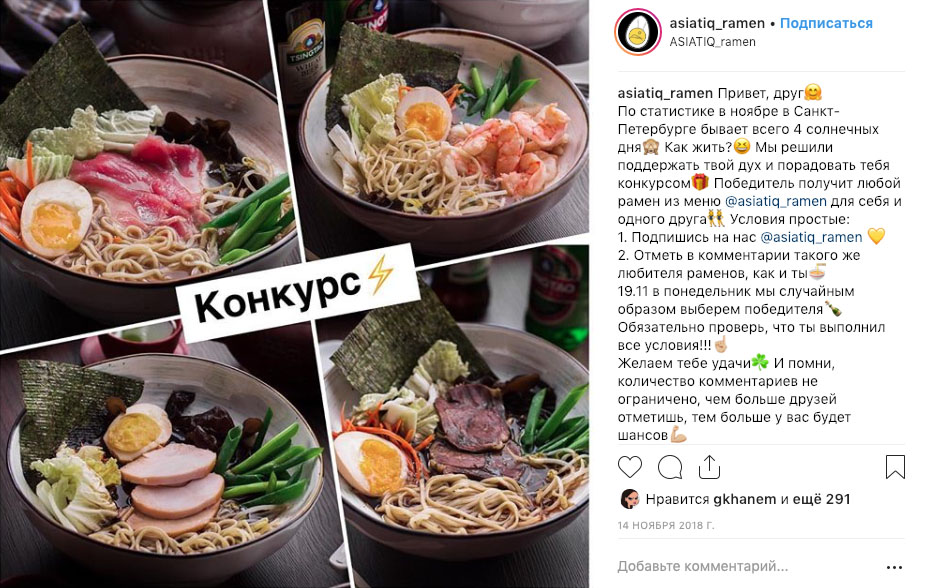The width and height of the screenshot is (928, 588).
Task: Click the Подписаться follow button
Action: (826, 23)
